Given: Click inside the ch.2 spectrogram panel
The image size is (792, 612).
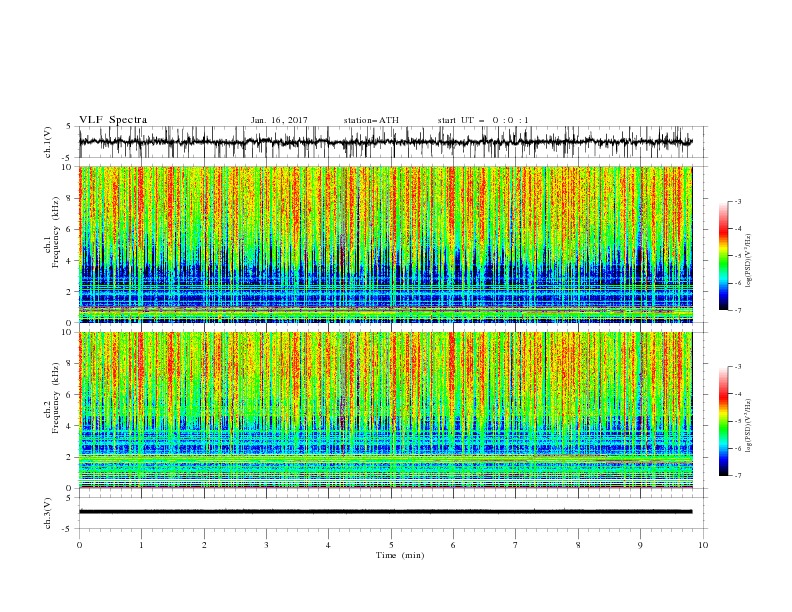Looking at the screenshot, I should [386, 410].
